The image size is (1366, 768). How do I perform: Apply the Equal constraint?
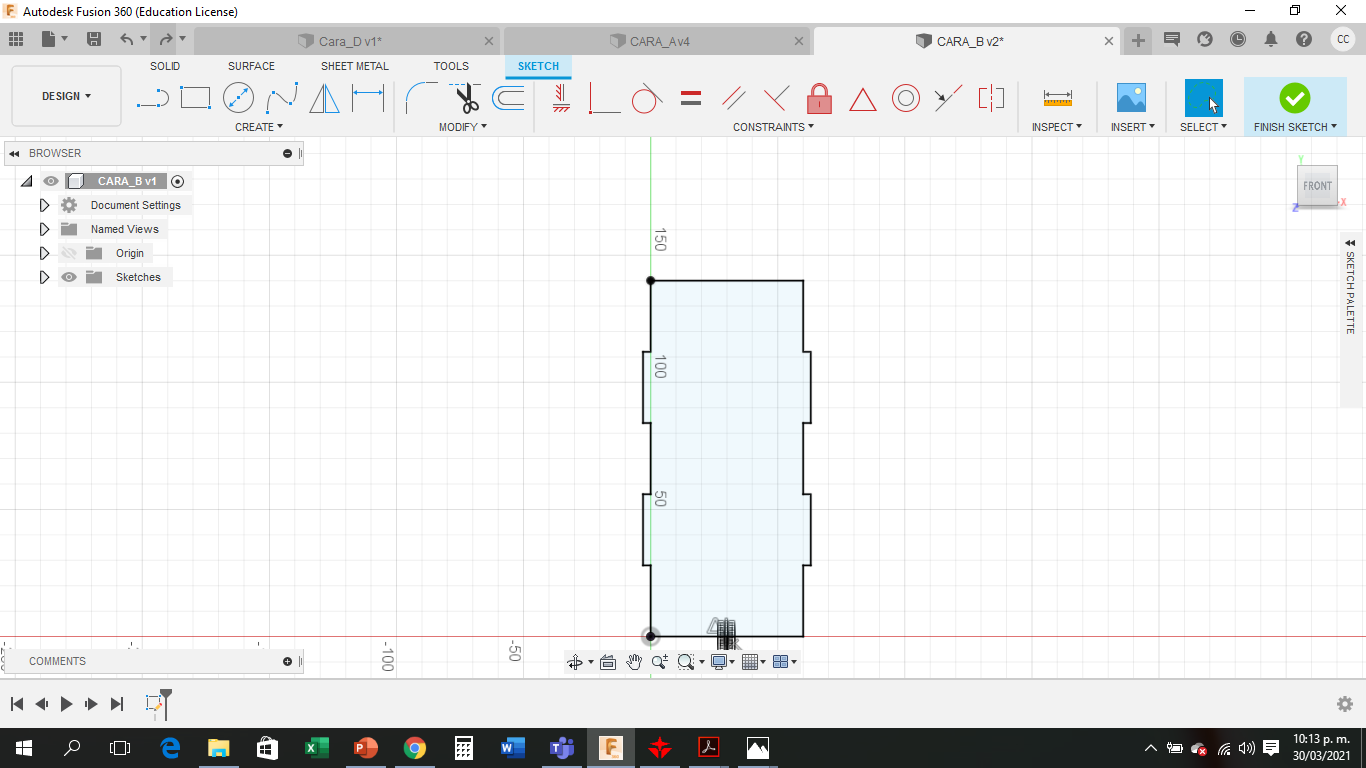pos(691,98)
